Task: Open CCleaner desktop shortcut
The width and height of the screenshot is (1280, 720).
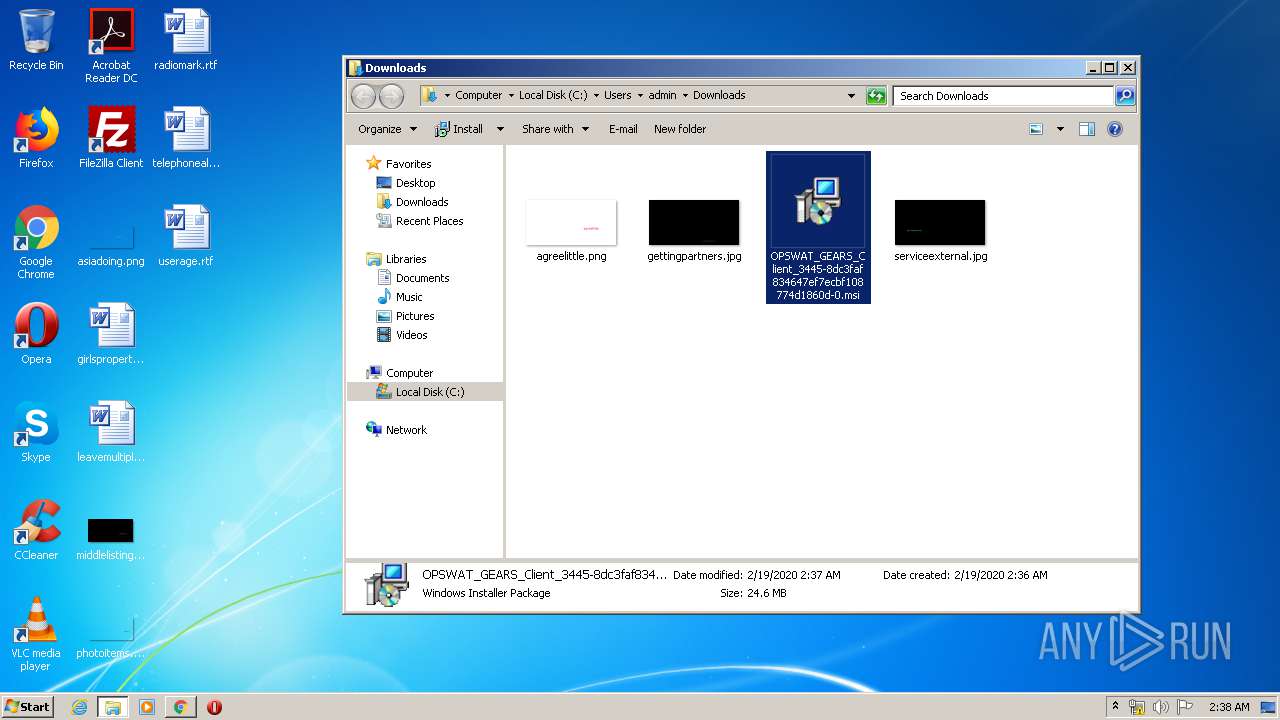Action: (36, 530)
